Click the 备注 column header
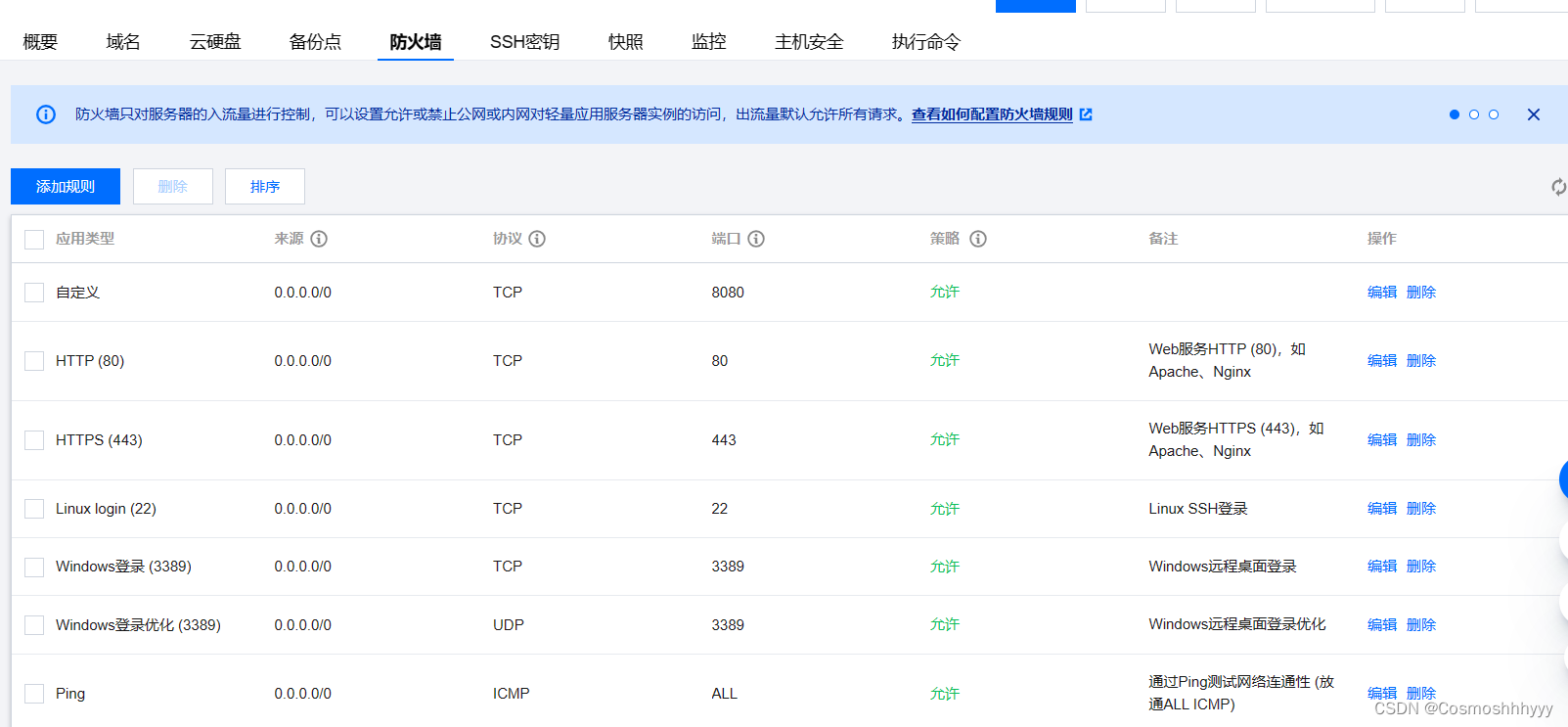 pos(1163,239)
